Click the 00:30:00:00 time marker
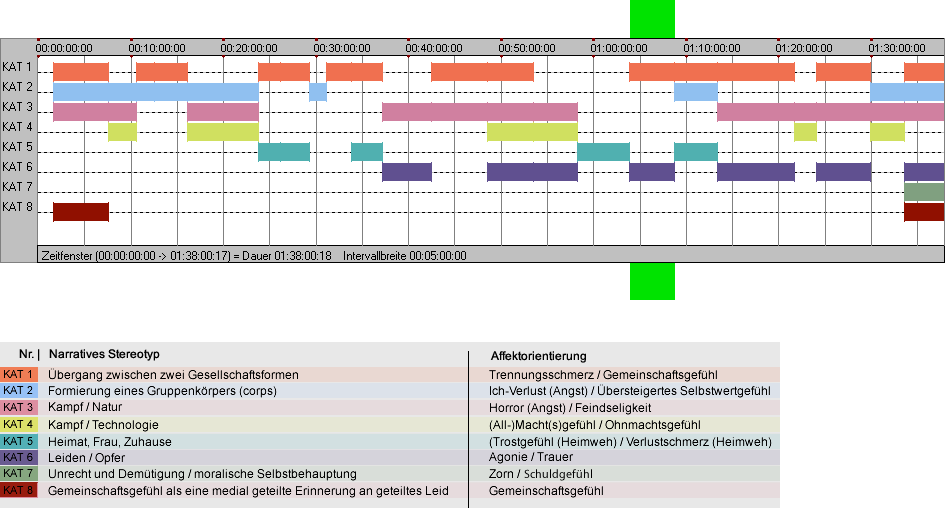945x530 pixels. pyautogui.click(x=342, y=48)
